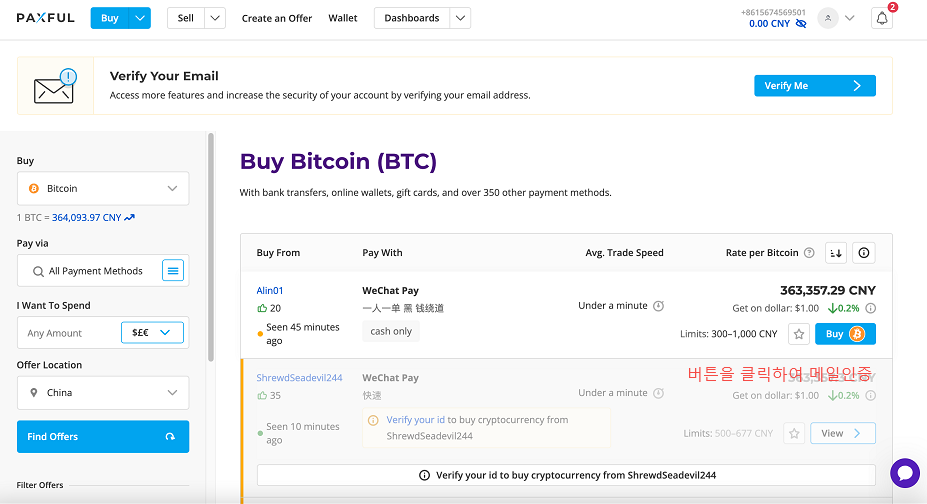
Task: Click the 364,093.97 CNY rate link
Action: tap(86, 217)
